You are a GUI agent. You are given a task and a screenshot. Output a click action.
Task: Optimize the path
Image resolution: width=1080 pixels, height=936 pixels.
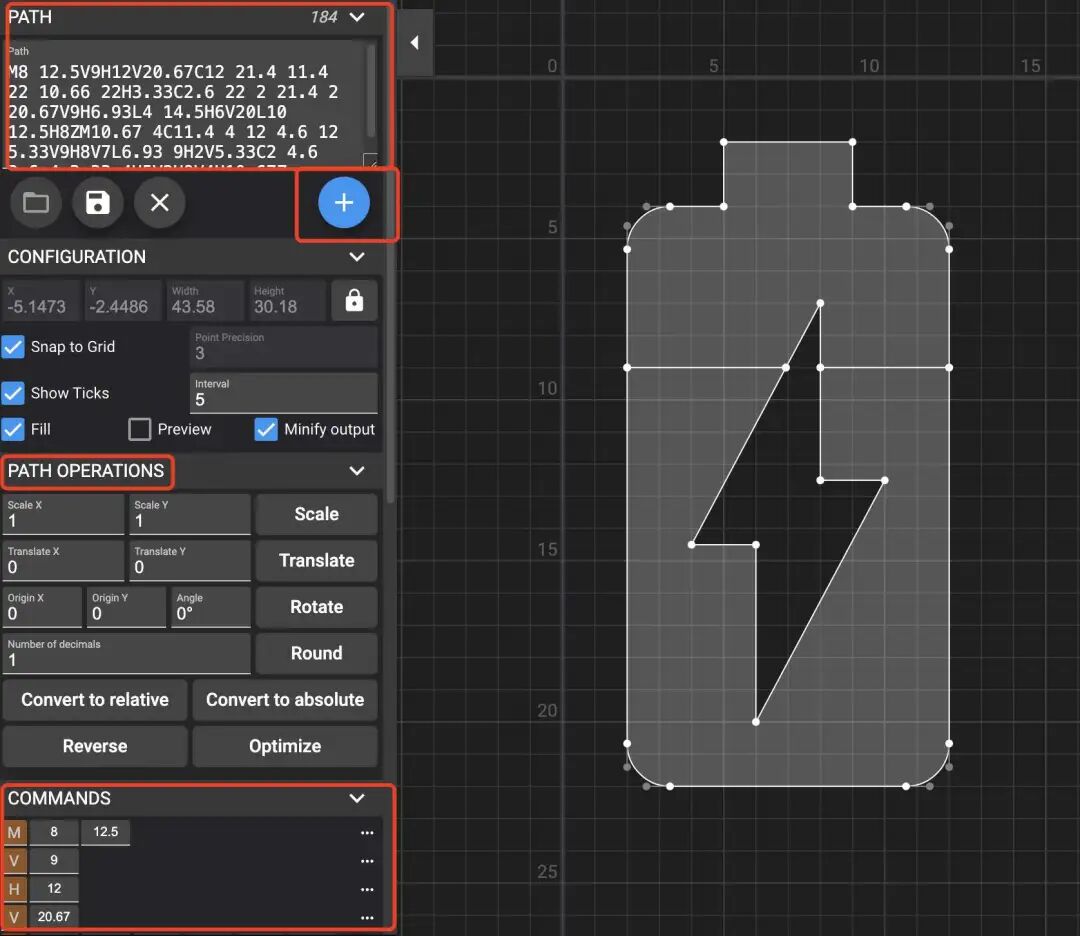(x=285, y=746)
